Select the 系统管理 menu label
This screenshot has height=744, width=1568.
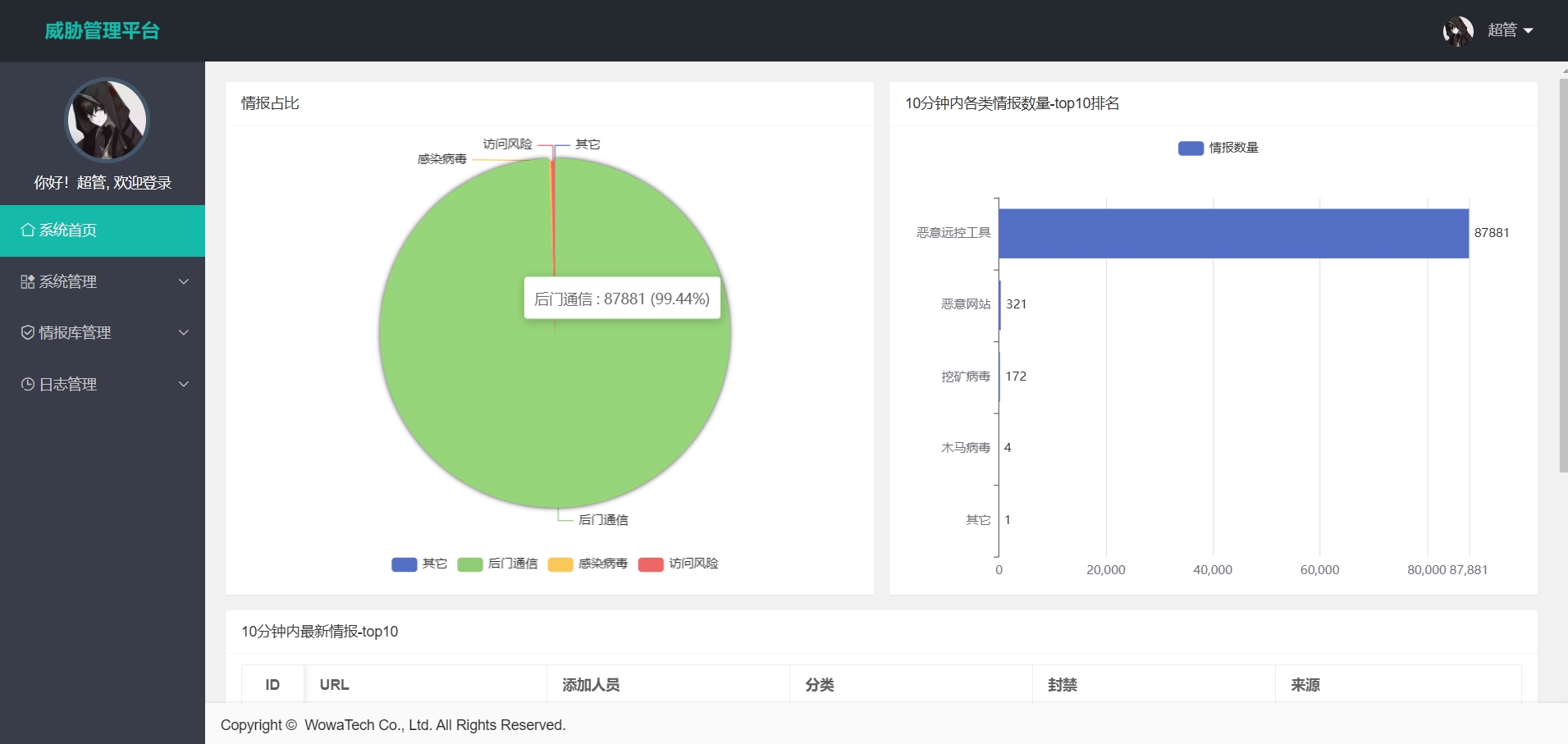(x=68, y=282)
